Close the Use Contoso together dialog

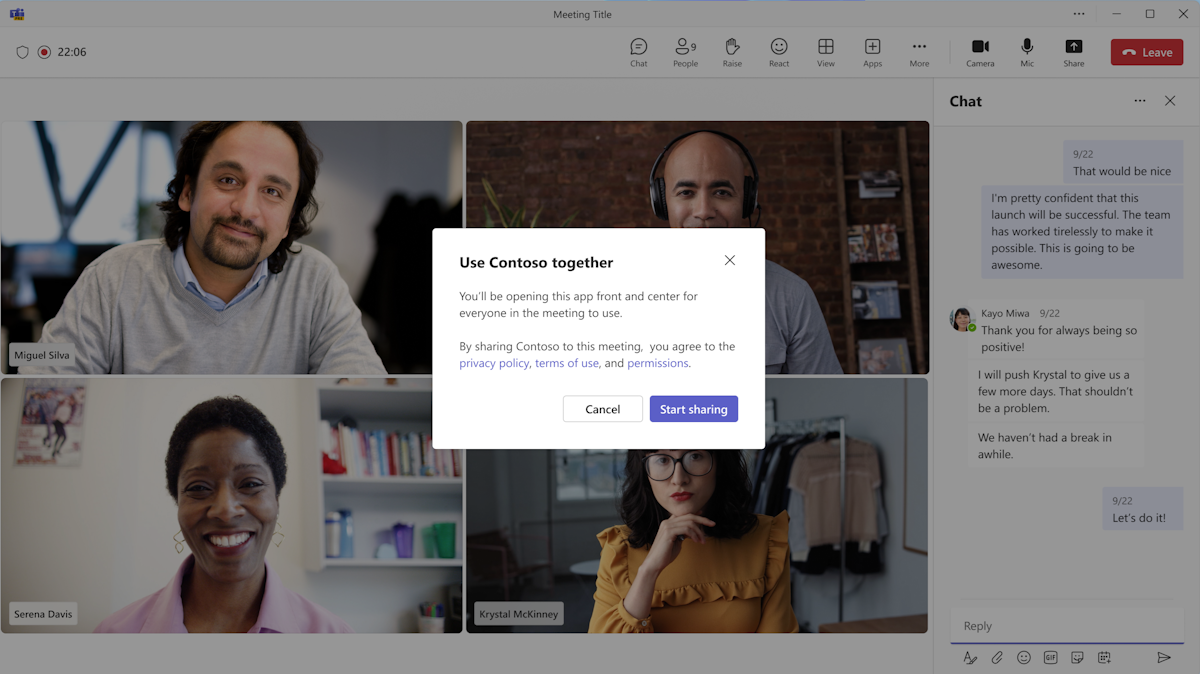tap(730, 260)
